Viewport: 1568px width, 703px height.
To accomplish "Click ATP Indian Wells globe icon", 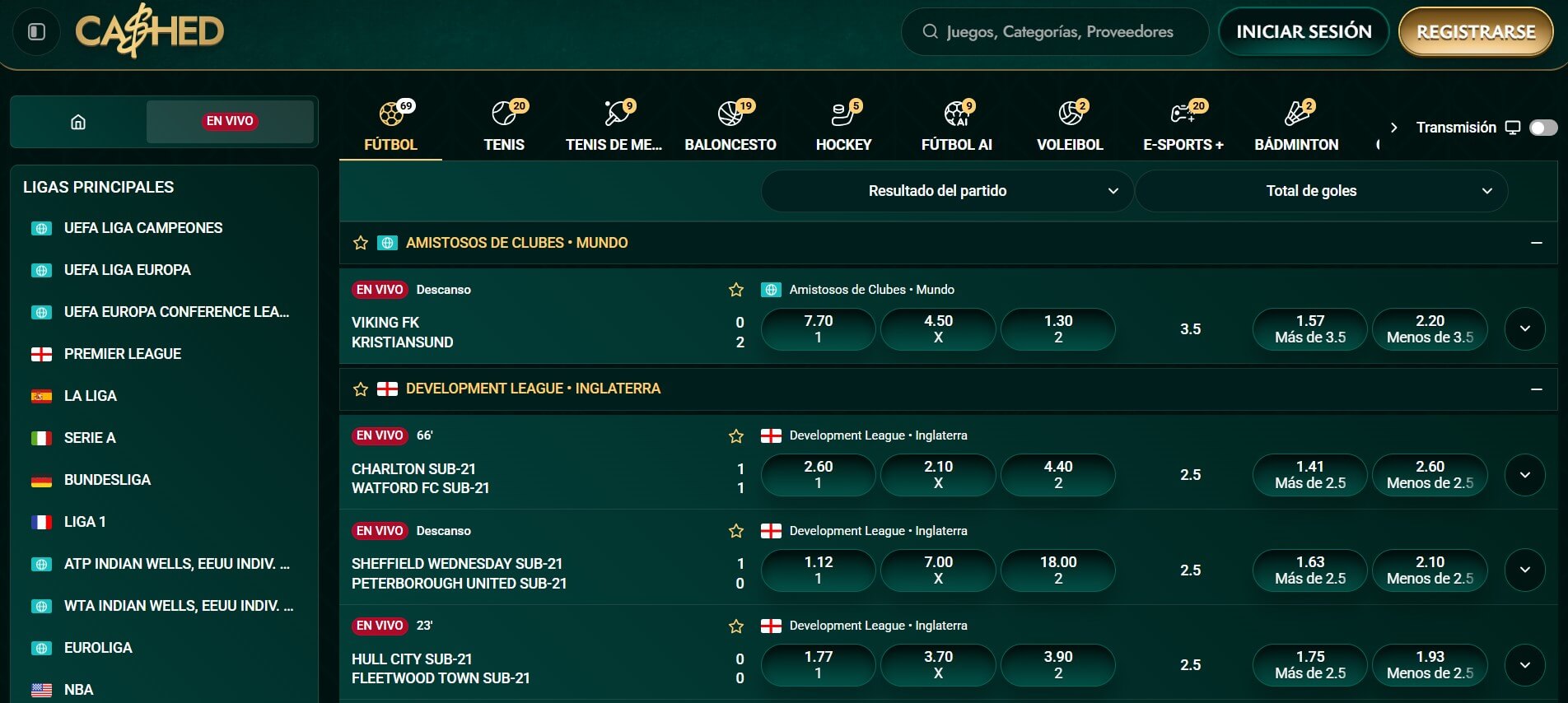I will pos(41,564).
